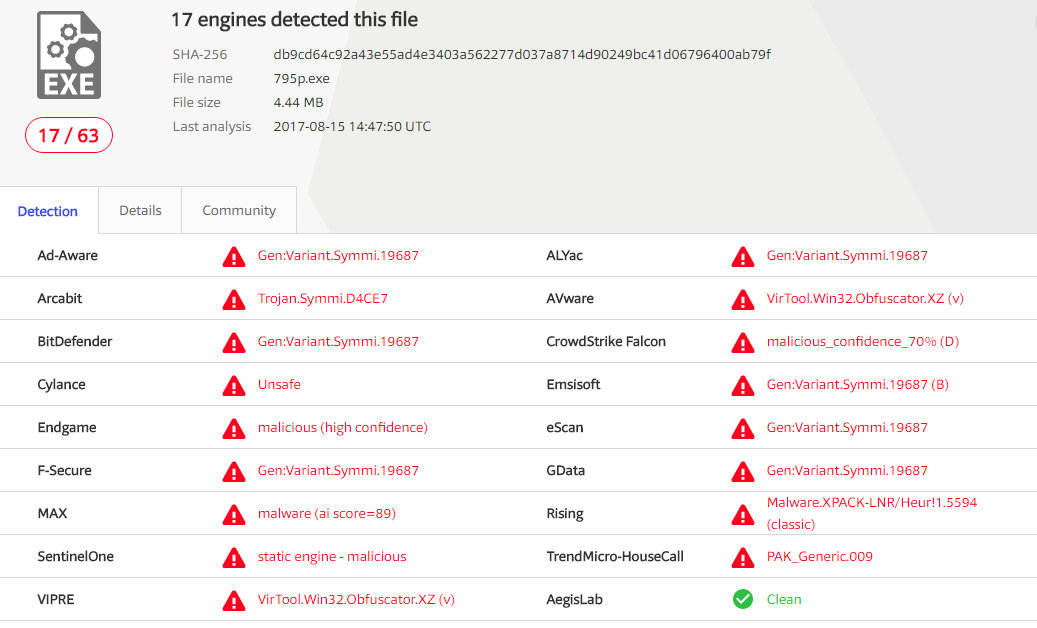Click the Endgame warning icon
1037x628 pixels.
click(233, 428)
